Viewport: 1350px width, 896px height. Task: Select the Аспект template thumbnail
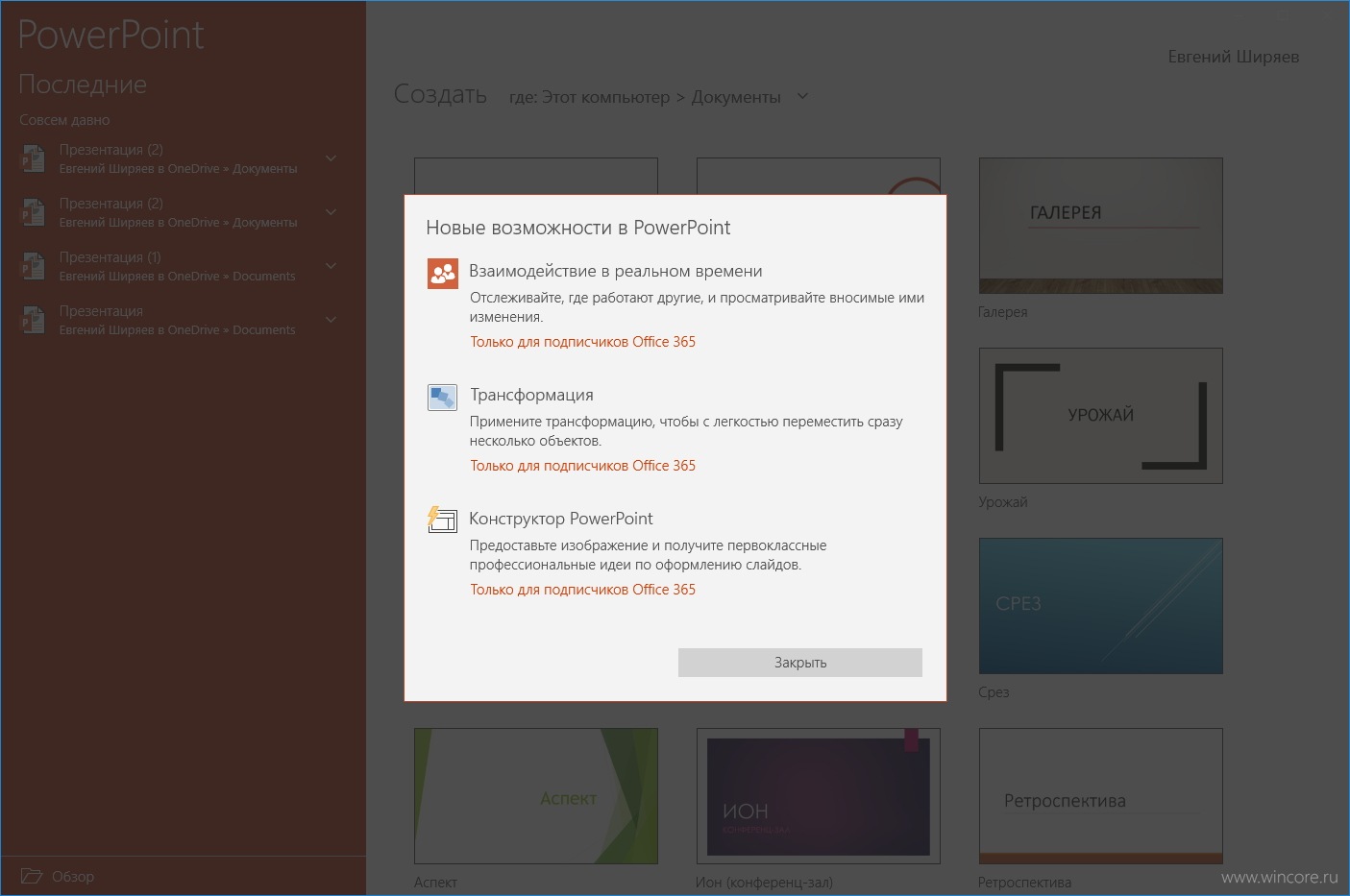[x=535, y=796]
